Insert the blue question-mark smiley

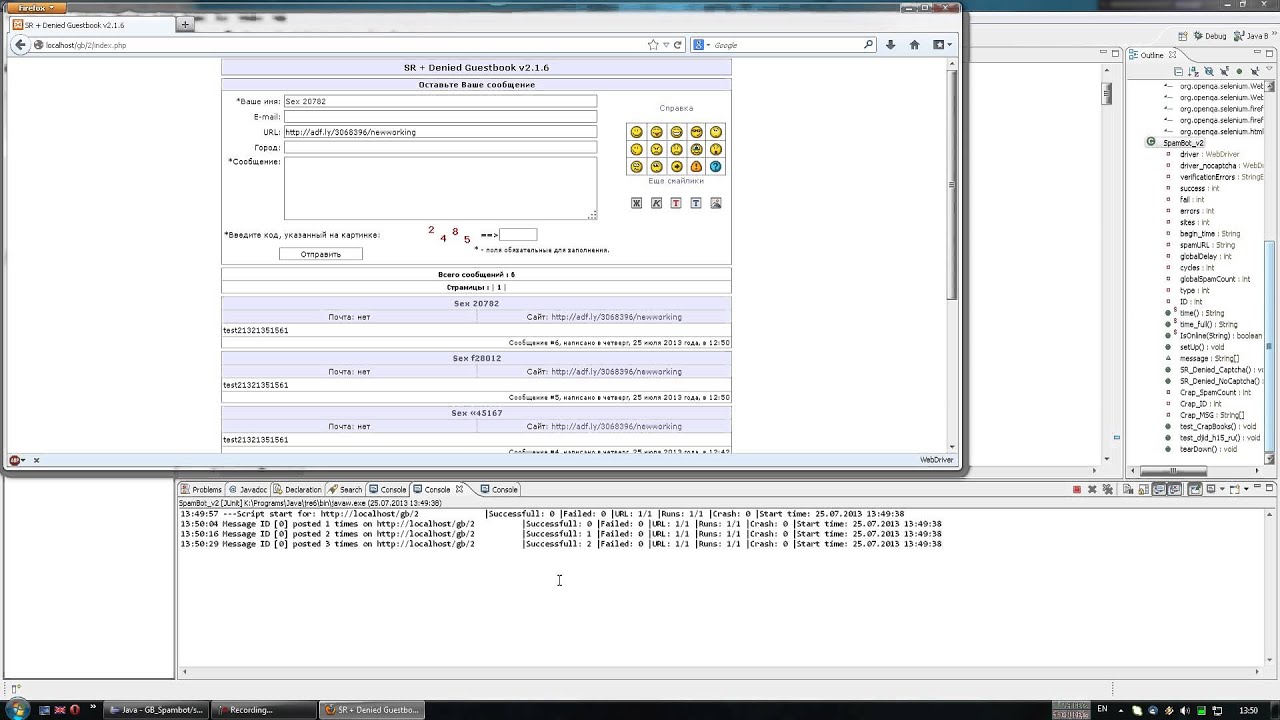click(716, 166)
